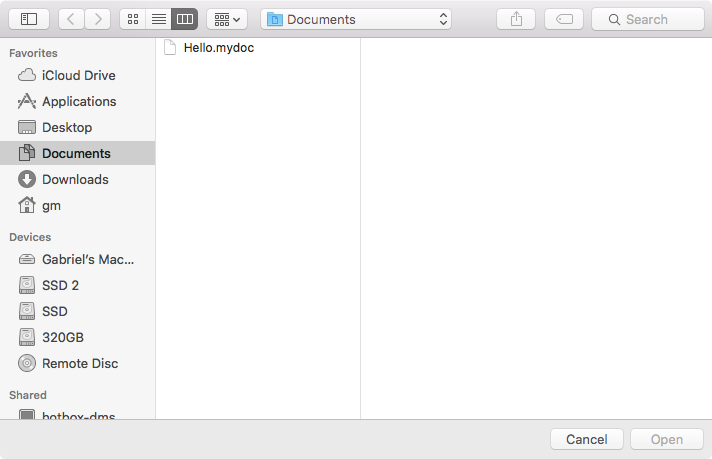
Task: Open the Documents folder path popup
Action: tap(355, 19)
